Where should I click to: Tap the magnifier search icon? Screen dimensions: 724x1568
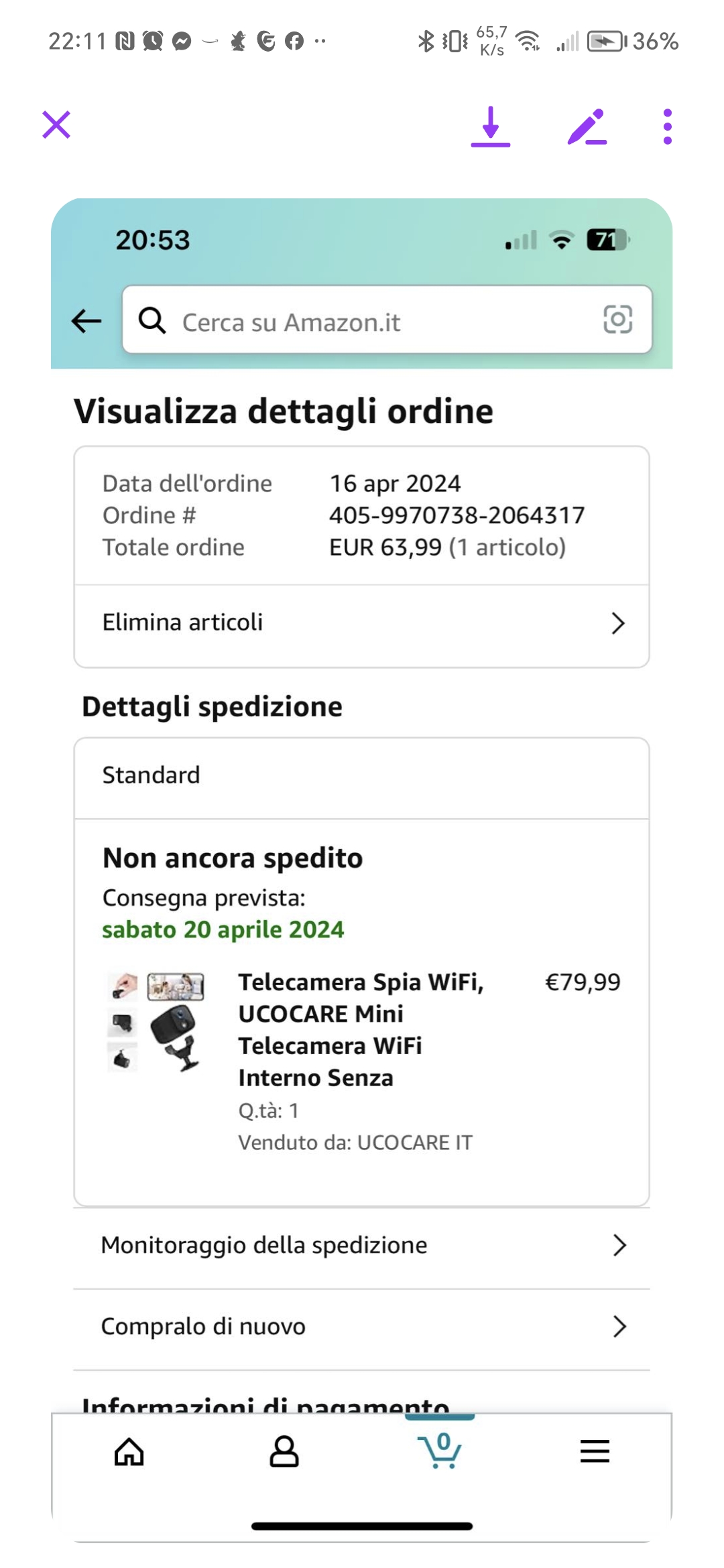[152, 321]
